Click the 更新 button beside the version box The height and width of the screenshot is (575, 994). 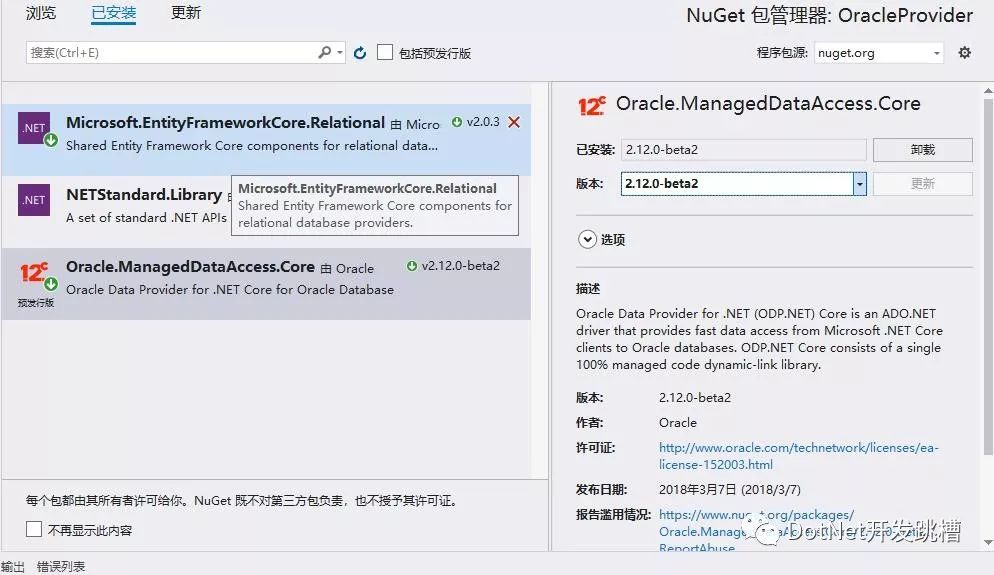pyautogui.click(x=922, y=184)
